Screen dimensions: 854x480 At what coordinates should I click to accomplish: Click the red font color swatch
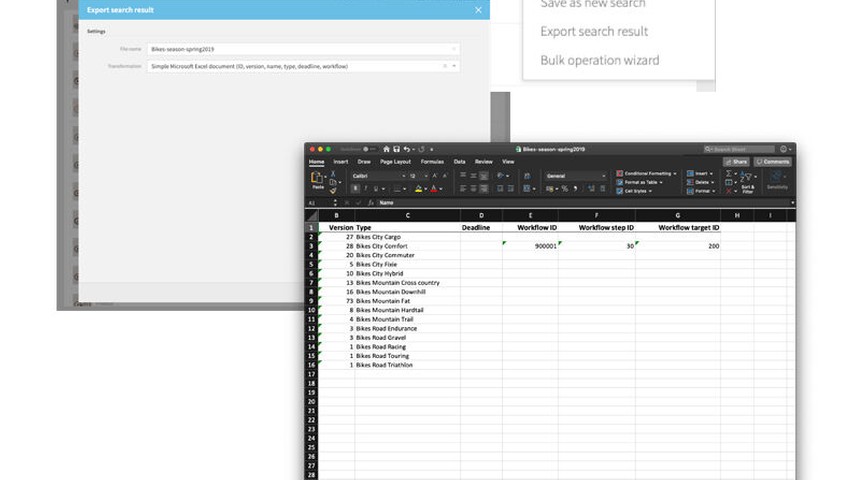(x=434, y=189)
